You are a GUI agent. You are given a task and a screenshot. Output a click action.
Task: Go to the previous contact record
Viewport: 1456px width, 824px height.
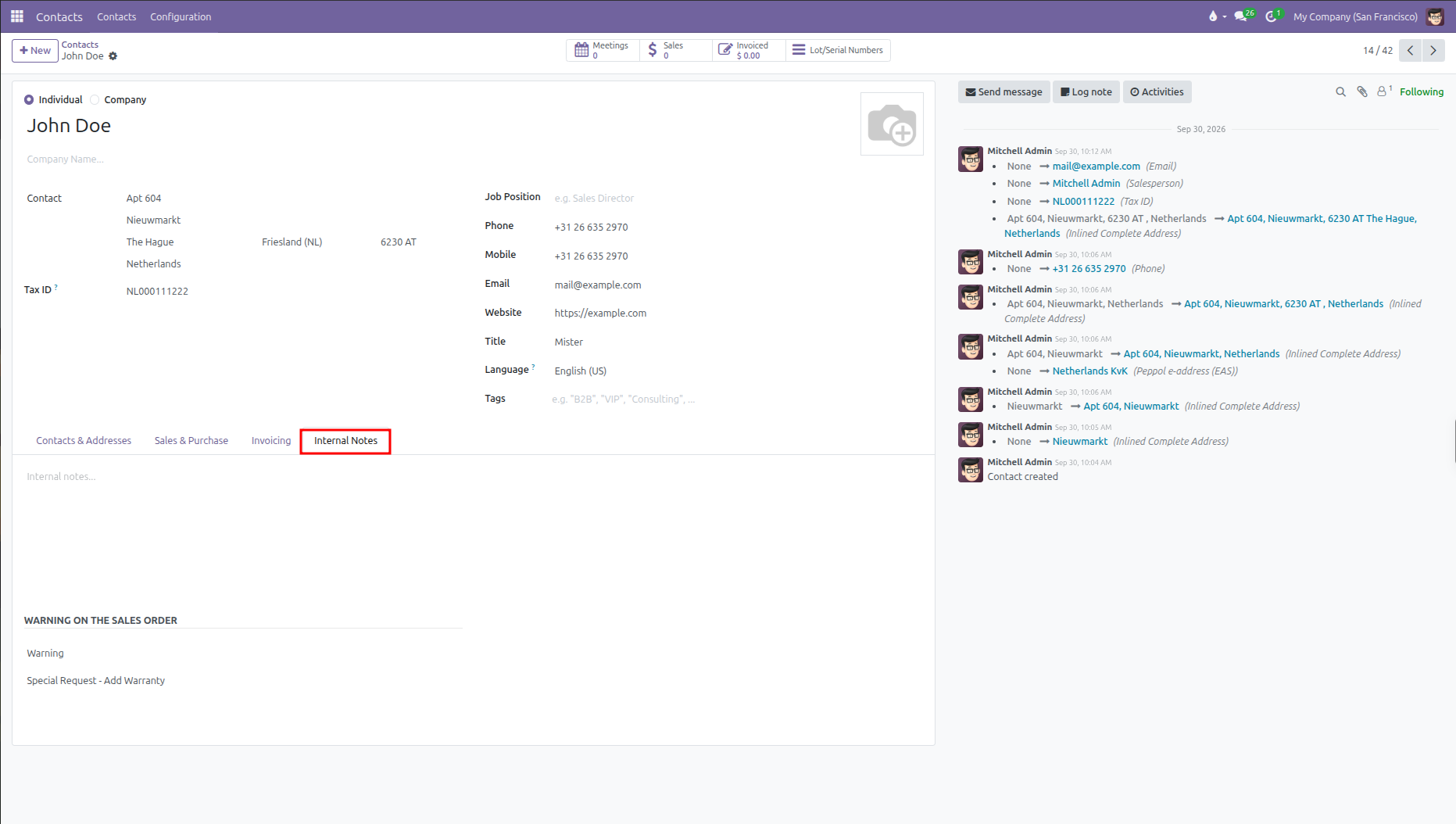pos(1411,50)
